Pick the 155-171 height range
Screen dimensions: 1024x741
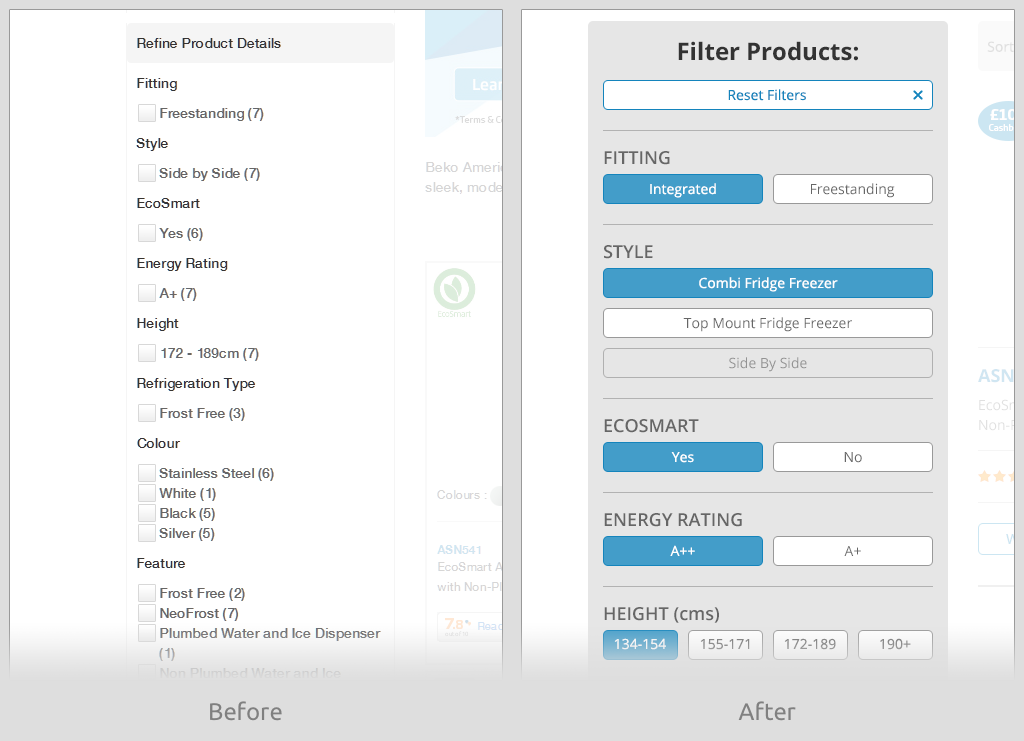tap(725, 644)
